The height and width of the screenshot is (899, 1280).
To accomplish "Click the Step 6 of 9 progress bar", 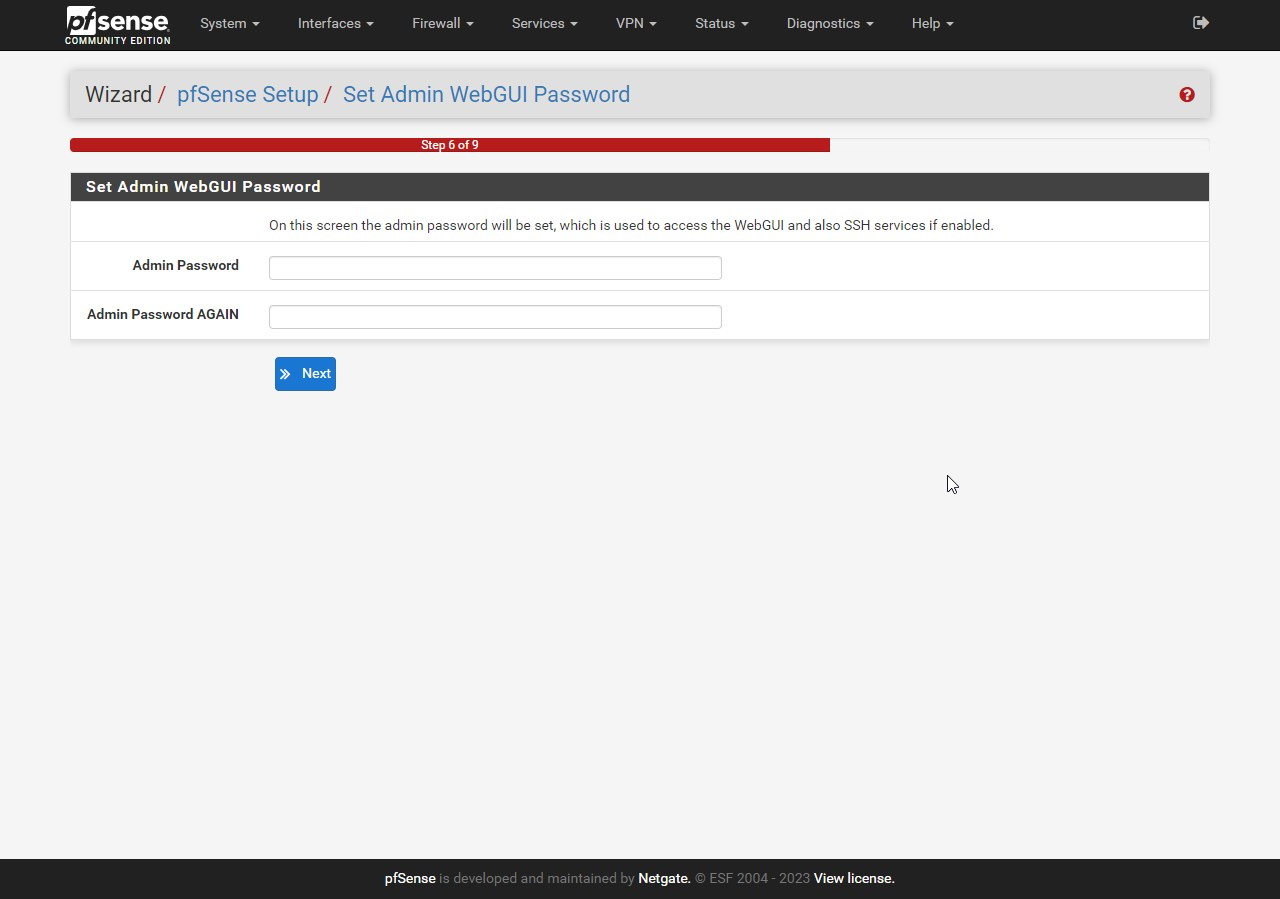I will click(x=450, y=145).
